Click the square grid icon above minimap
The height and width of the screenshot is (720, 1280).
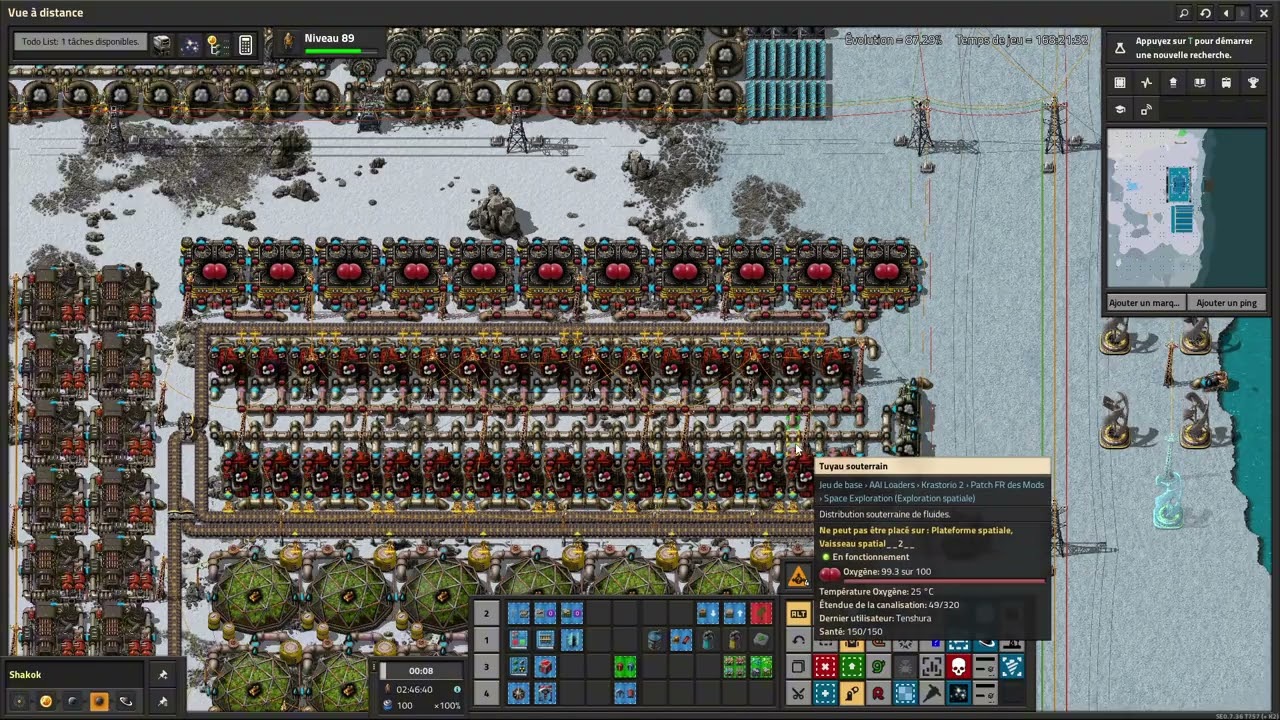tap(1120, 82)
